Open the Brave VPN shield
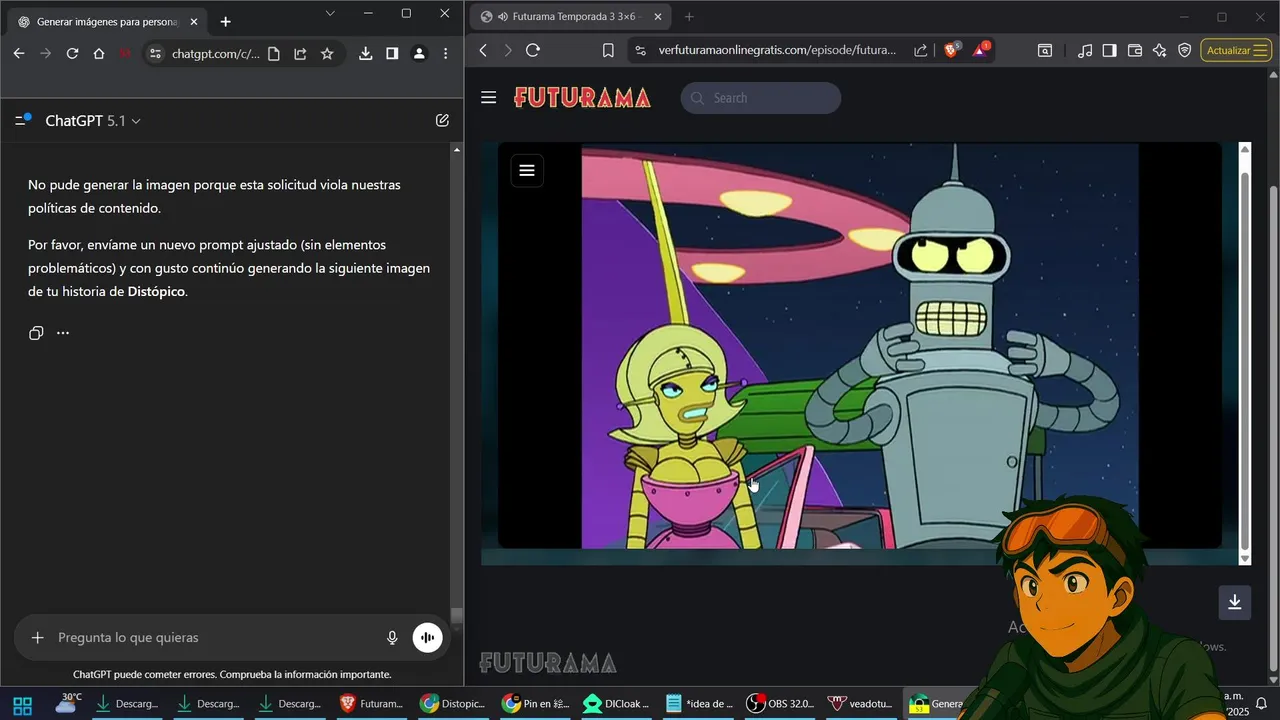1280x720 pixels. [1184, 50]
